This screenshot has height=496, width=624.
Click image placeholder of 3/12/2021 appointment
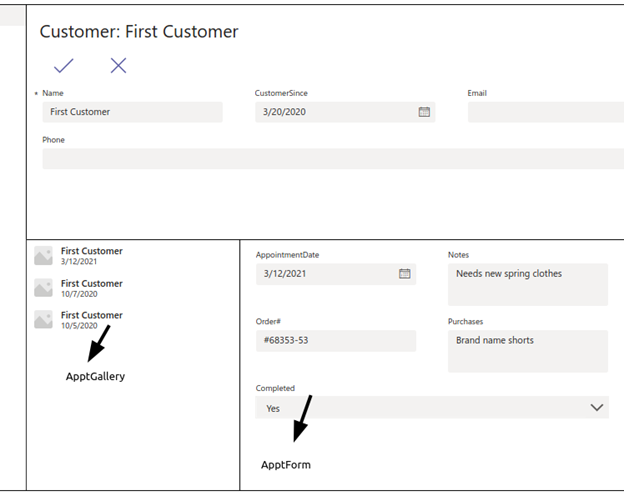[43, 256]
